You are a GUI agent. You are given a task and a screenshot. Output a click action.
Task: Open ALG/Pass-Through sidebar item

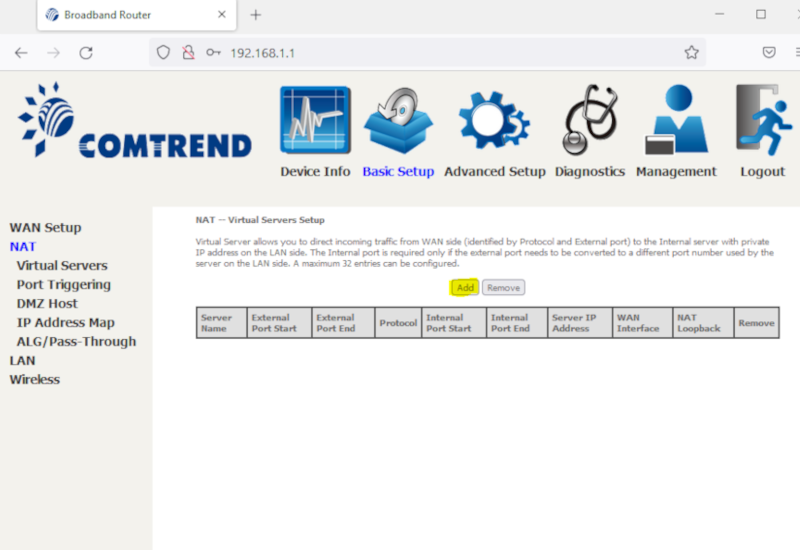(x=76, y=342)
